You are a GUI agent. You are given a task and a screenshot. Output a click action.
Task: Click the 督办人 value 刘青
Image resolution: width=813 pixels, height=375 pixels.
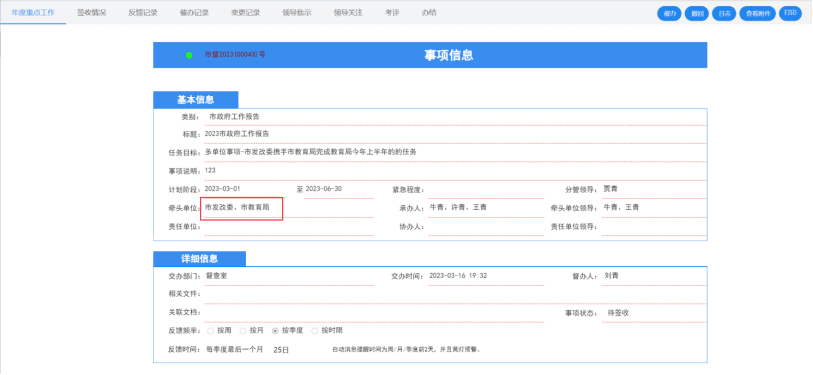click(611, 276)
